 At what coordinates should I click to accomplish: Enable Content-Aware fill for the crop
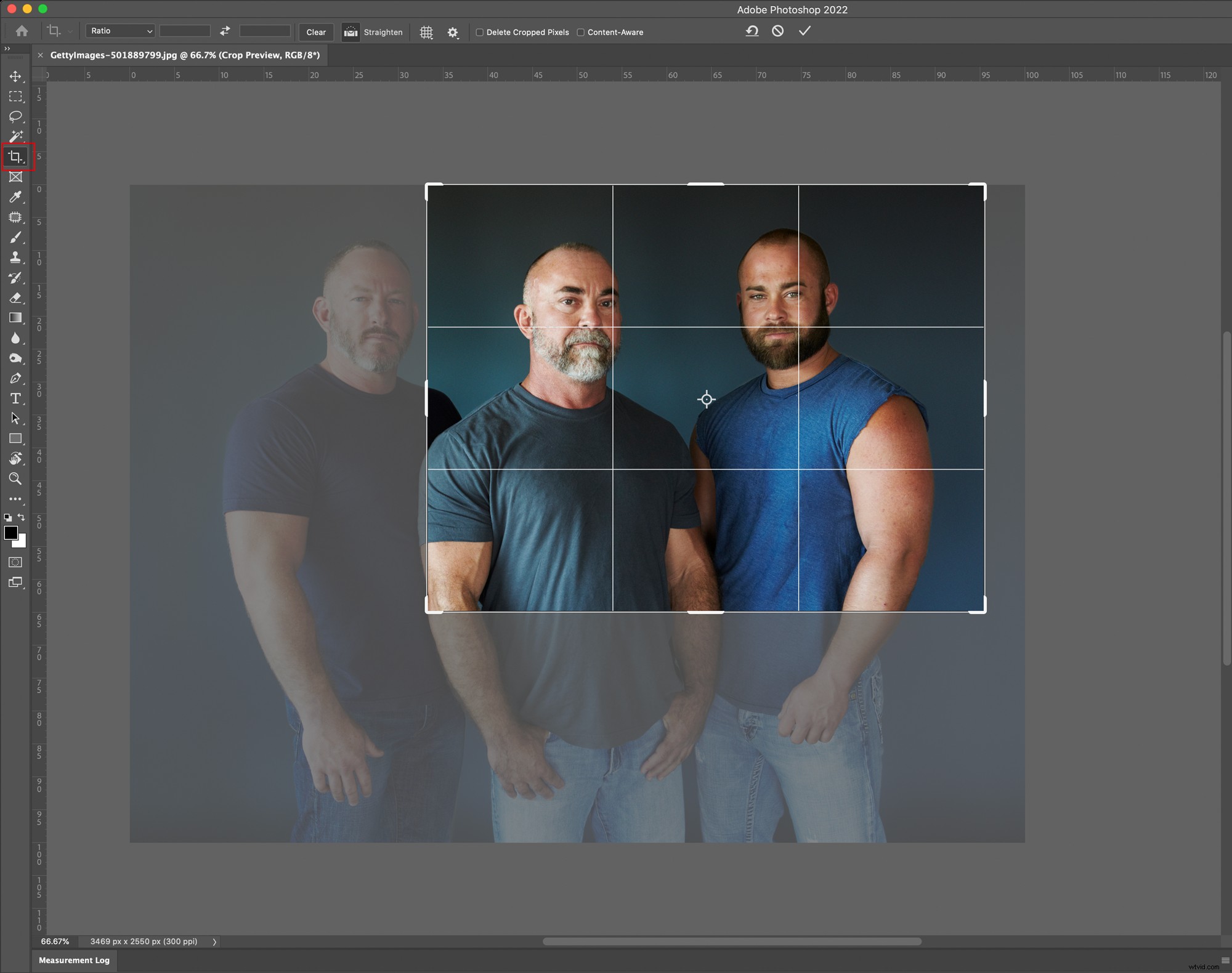coord(580,32)
